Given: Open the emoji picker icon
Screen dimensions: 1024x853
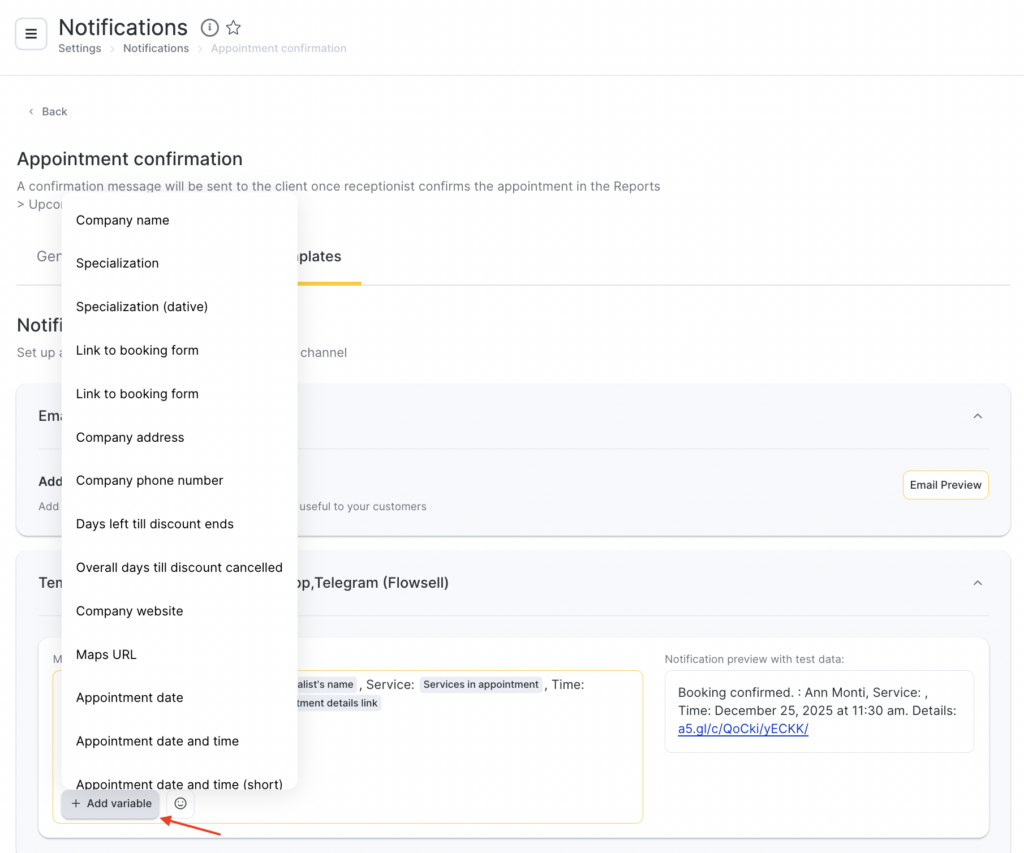Looking at the screenshot, I should (180, 803).
